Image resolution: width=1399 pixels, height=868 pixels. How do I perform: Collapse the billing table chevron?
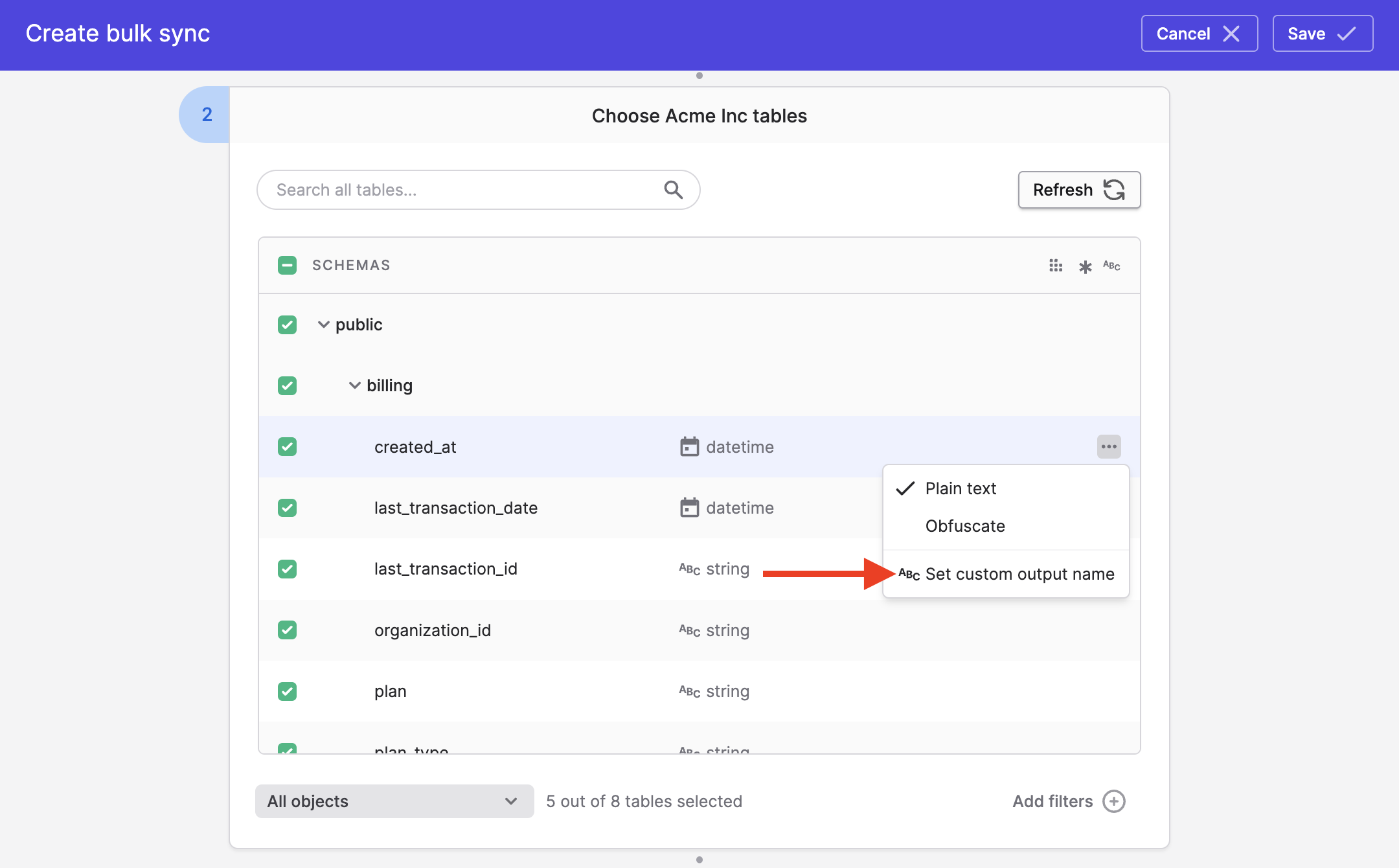(x=354, y=385)
